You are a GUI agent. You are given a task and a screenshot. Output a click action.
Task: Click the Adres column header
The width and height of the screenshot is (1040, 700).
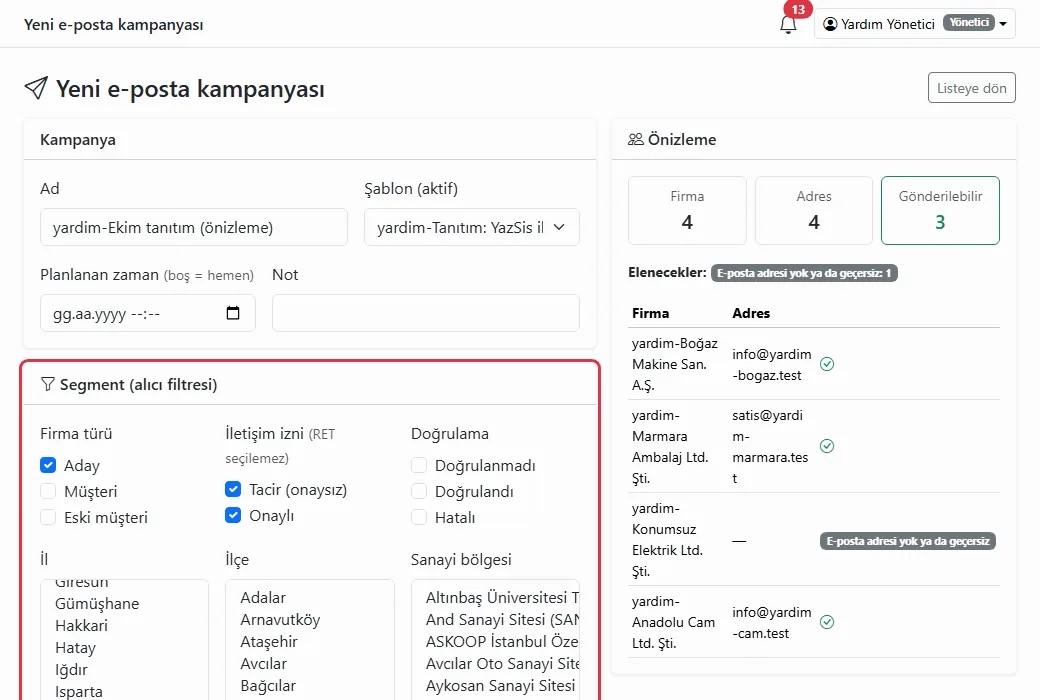(751, 313)
